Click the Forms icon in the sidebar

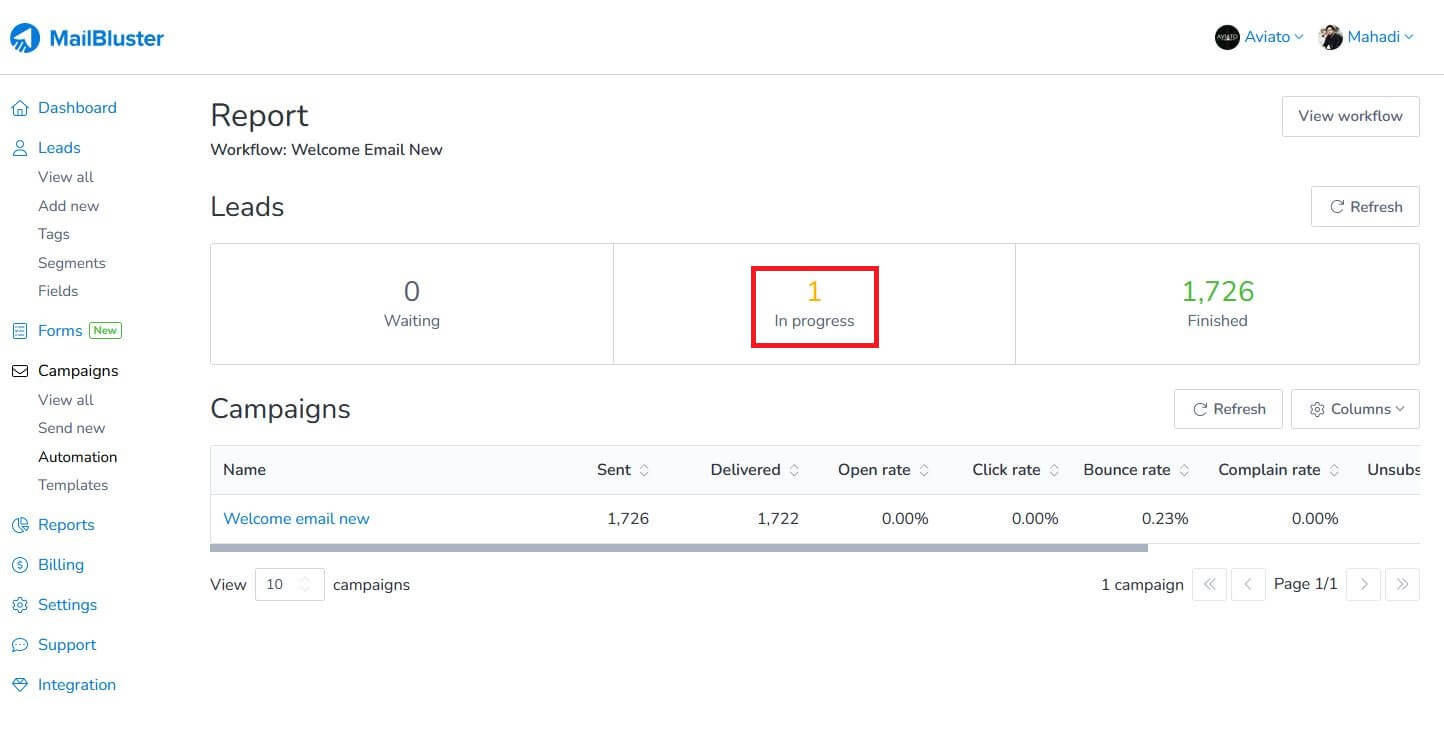coord(19,330)
